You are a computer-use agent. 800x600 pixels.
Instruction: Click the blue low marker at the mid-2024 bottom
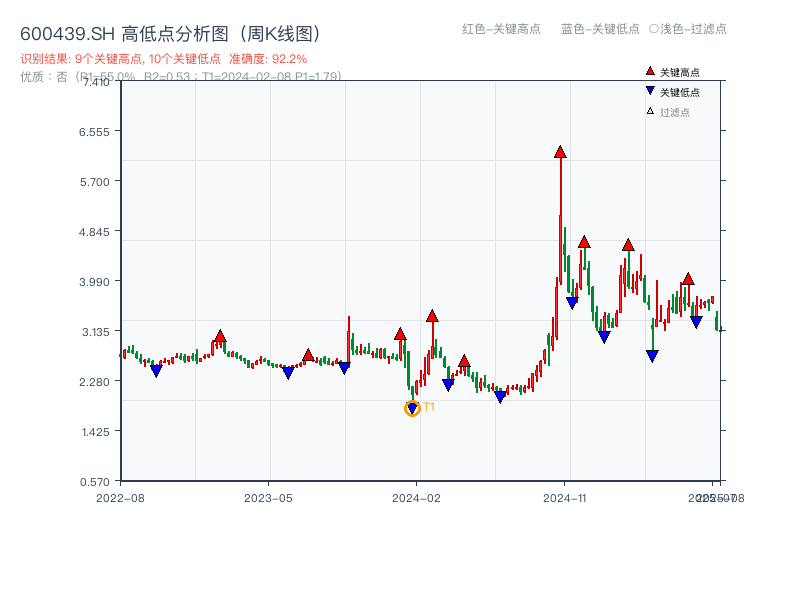(501, 397)
